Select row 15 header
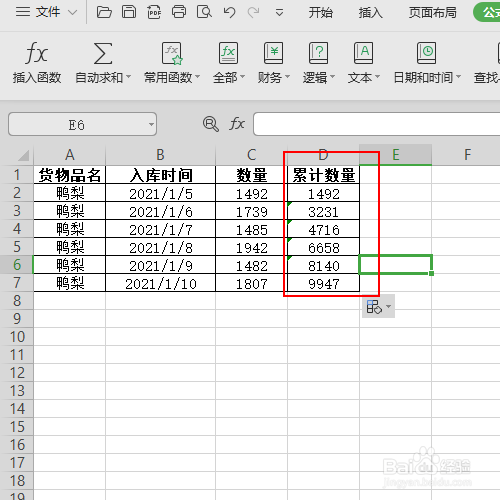Viewport: 500px width, 500px height. (x=17, y=427)
